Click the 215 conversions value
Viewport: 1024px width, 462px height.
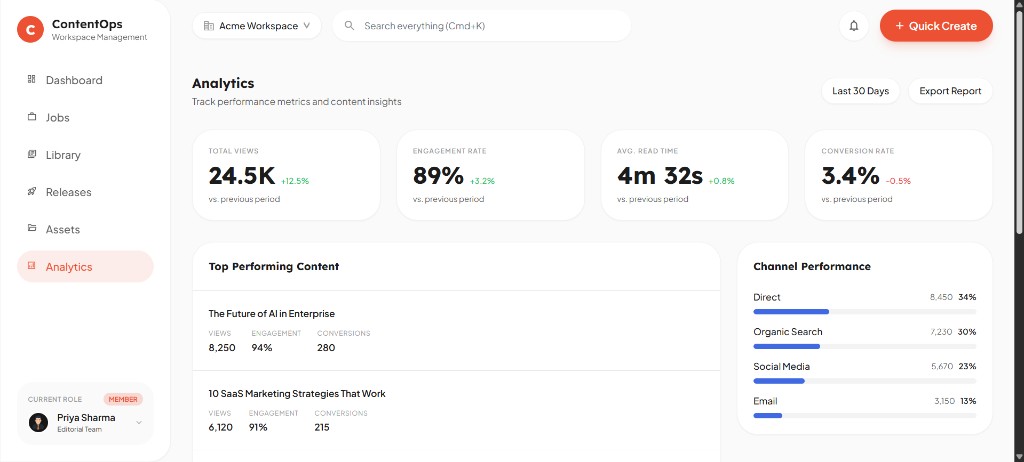[322, 427]
